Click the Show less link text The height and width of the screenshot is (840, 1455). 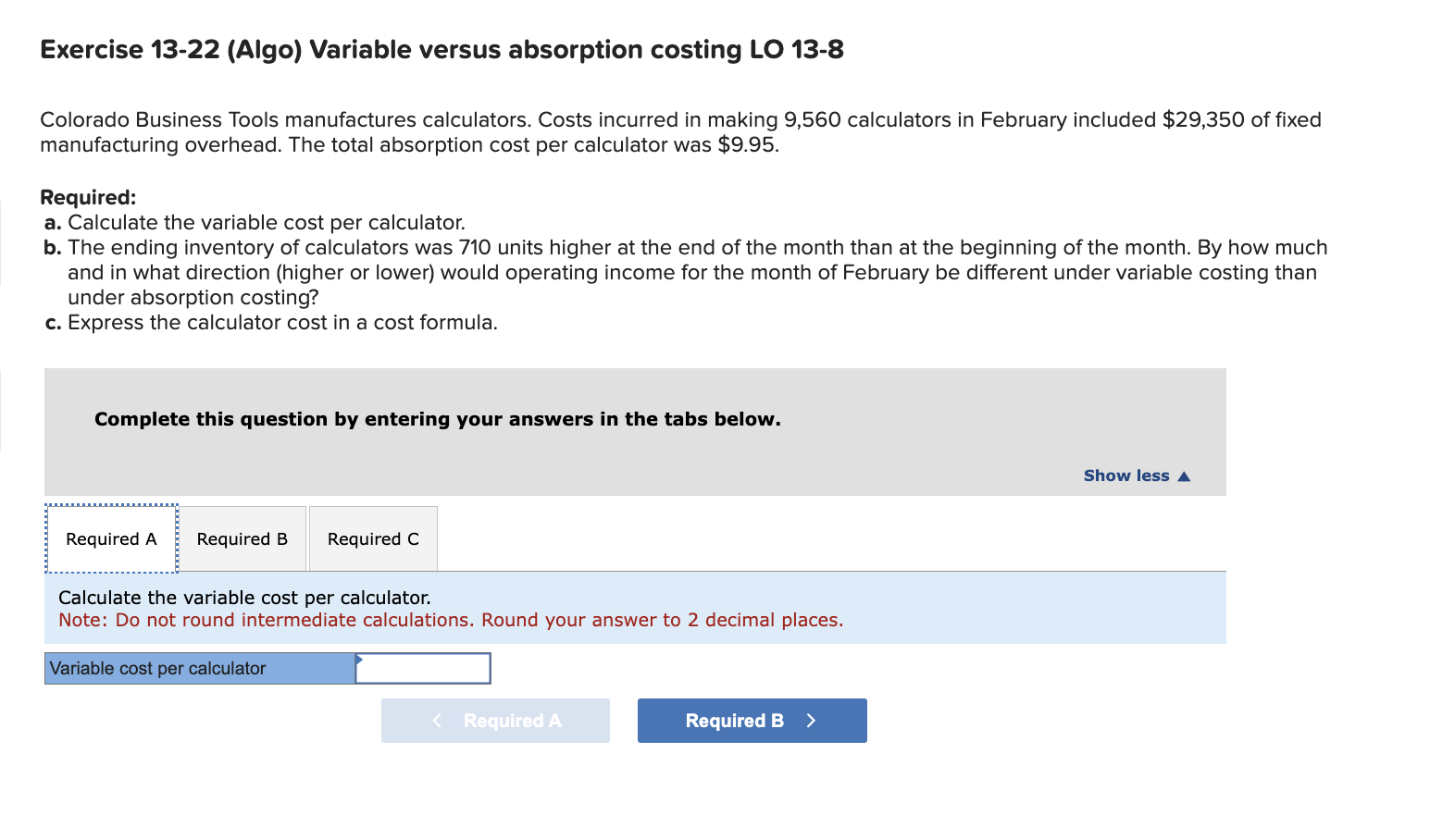pyautogui.click(x=1125, y=475)
